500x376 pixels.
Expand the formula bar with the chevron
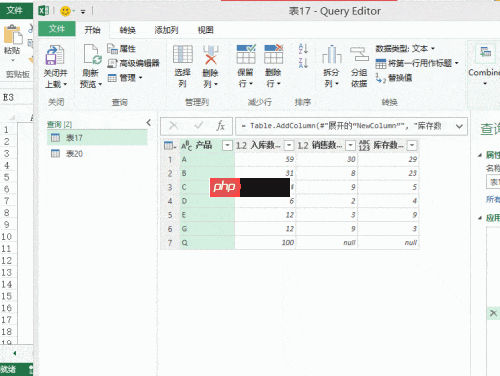pyautogui.click(x=459, y=126)
